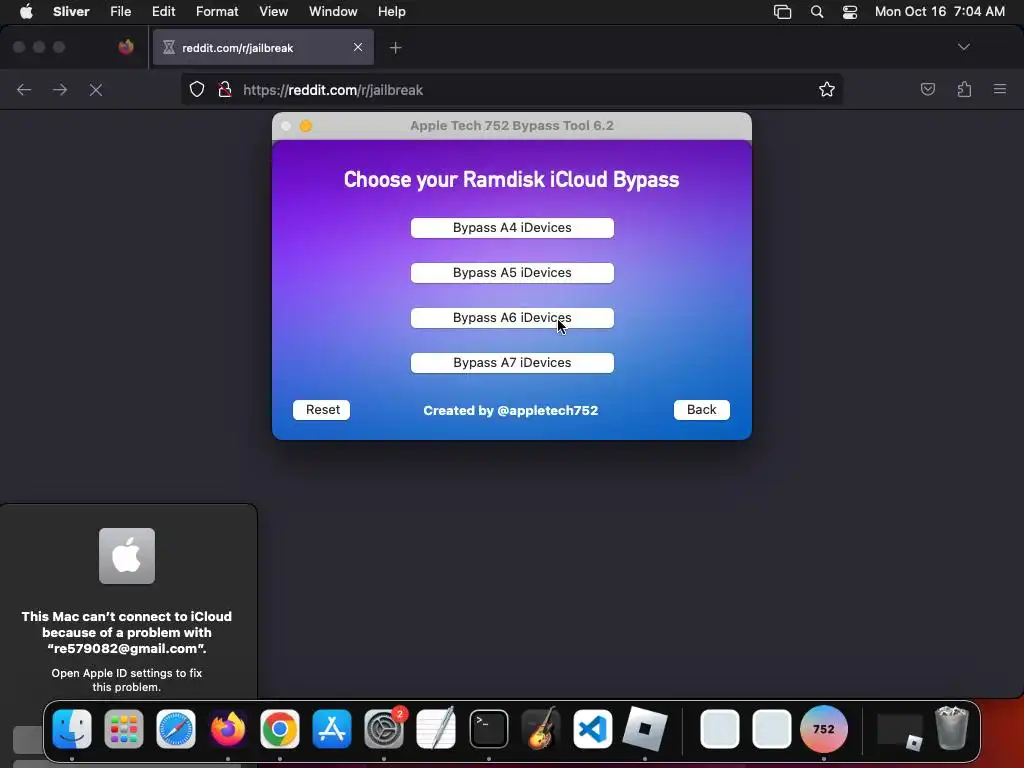Select the reddit.com/r/jailbreak tab
Image resolution: width=1024 pixels, height=768 pixels.
(x=263, y=47)
